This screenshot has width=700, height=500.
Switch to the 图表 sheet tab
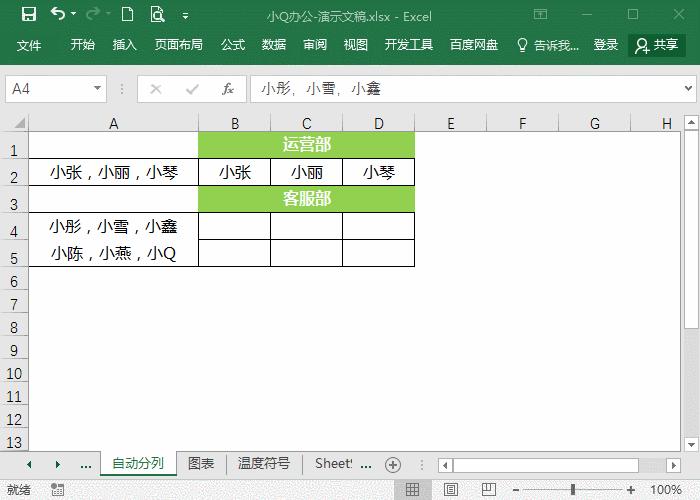tap(201, 463)
